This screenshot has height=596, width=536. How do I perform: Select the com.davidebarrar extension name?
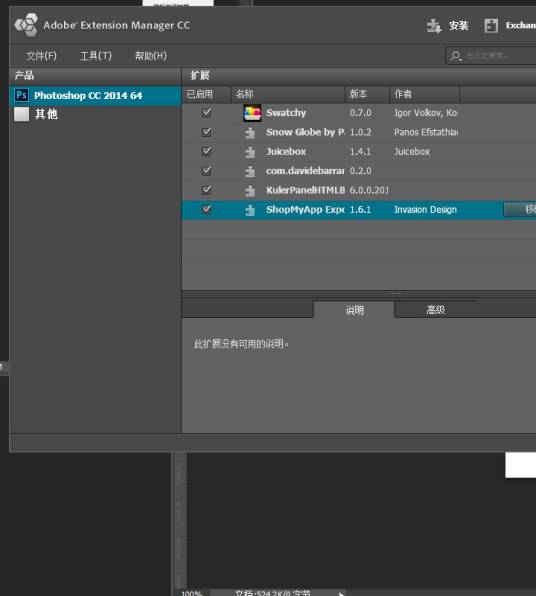(x=305, y=171)
